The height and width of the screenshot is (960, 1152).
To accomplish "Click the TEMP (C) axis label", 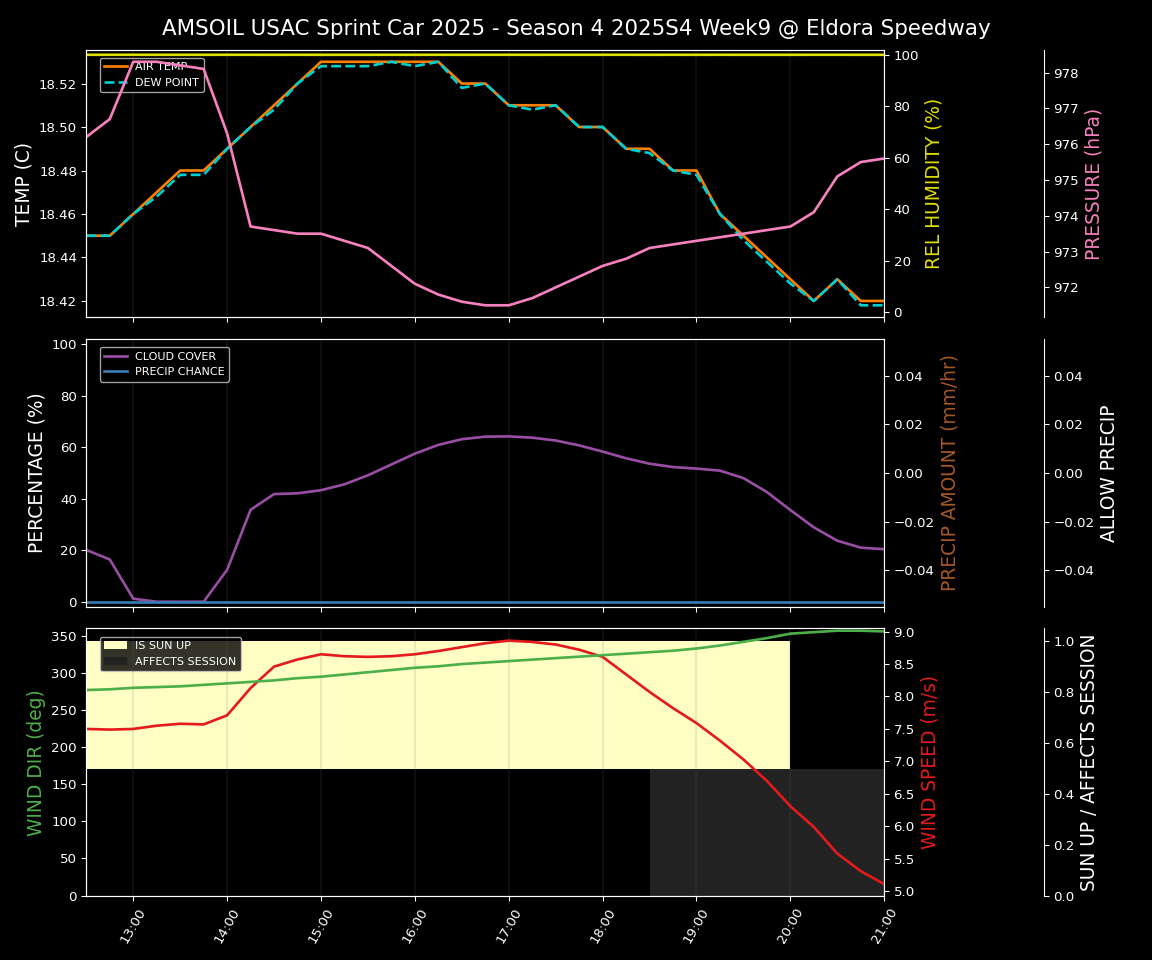I will point(23,184).
